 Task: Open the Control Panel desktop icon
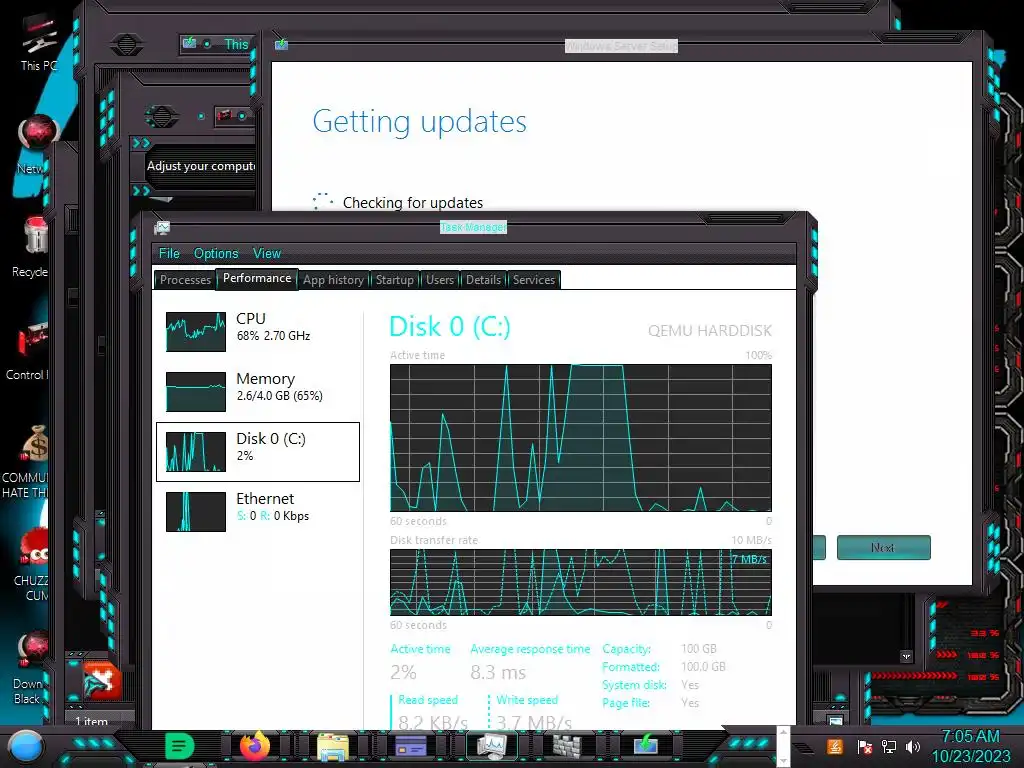(x=29, y=351)
